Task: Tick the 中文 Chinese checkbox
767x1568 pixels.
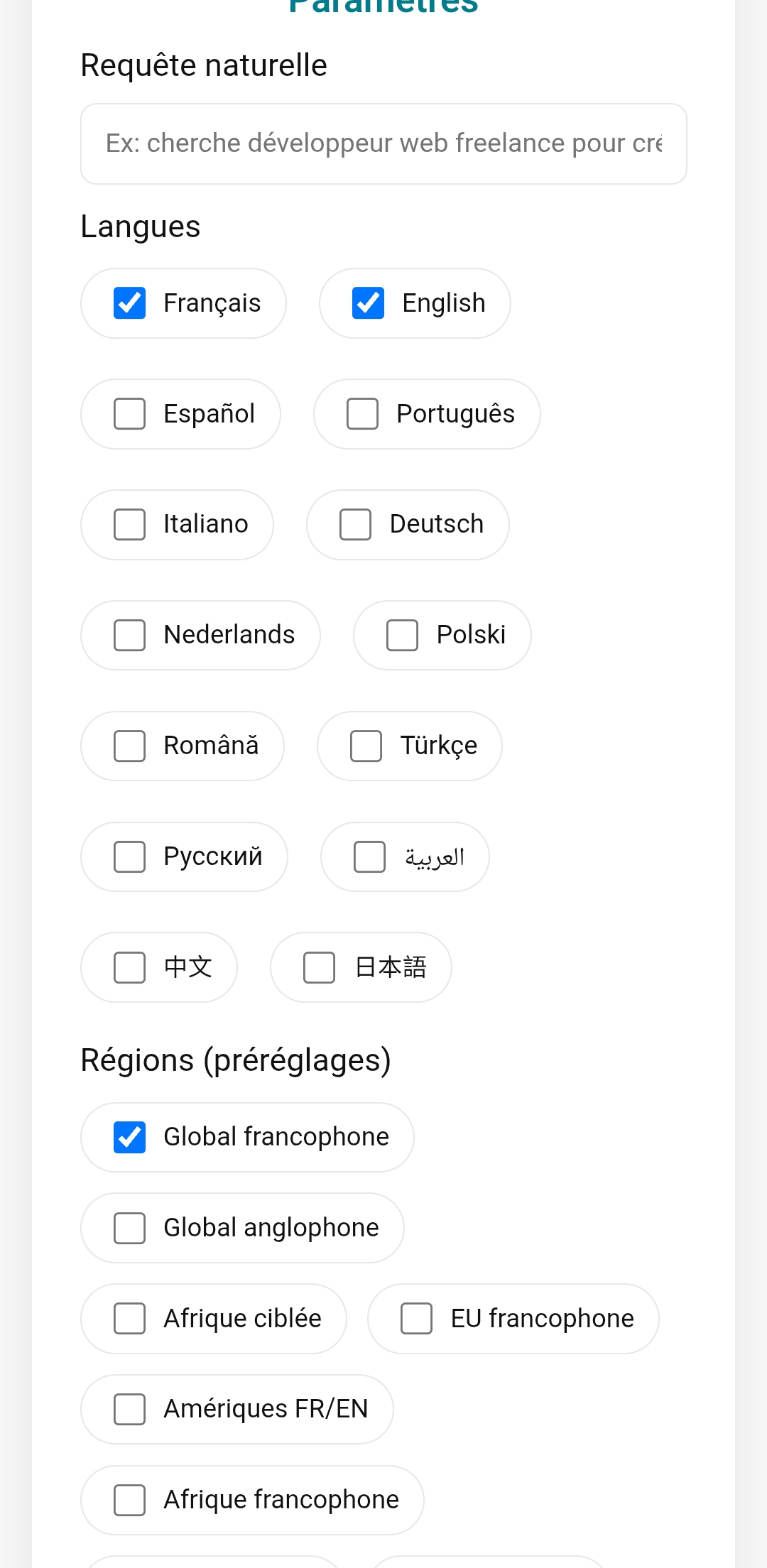Action: [130, 968]
